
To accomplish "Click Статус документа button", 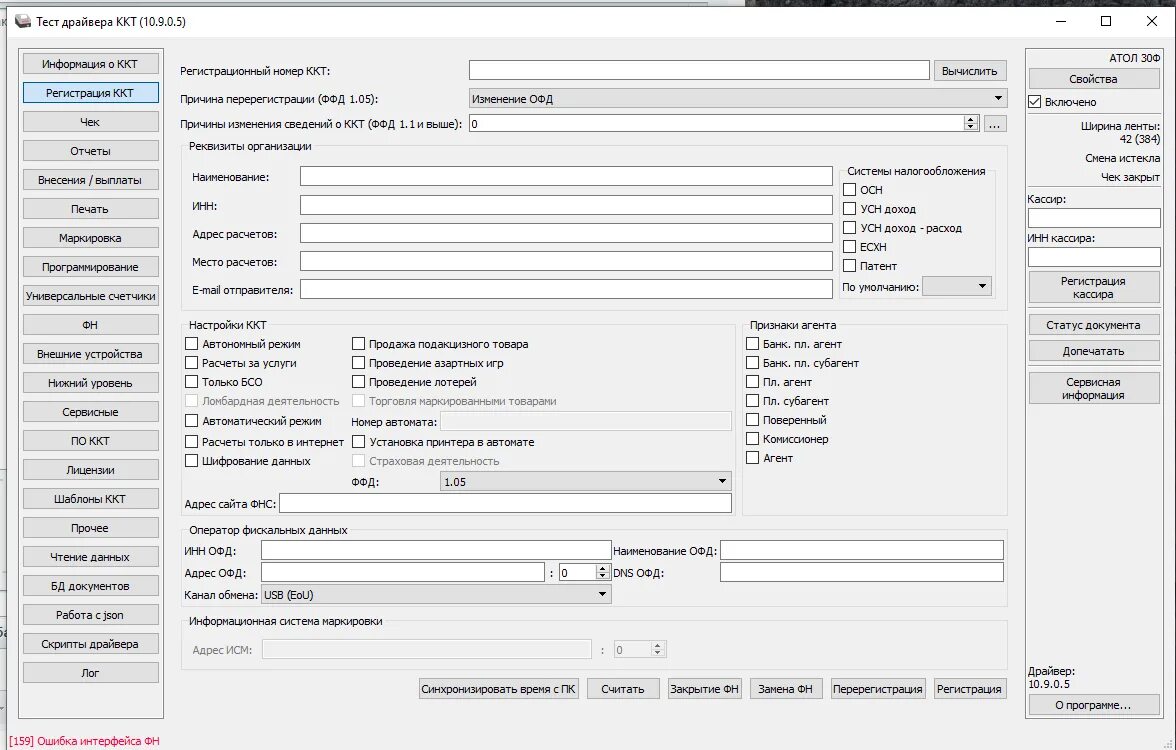I will (1094, 325).
